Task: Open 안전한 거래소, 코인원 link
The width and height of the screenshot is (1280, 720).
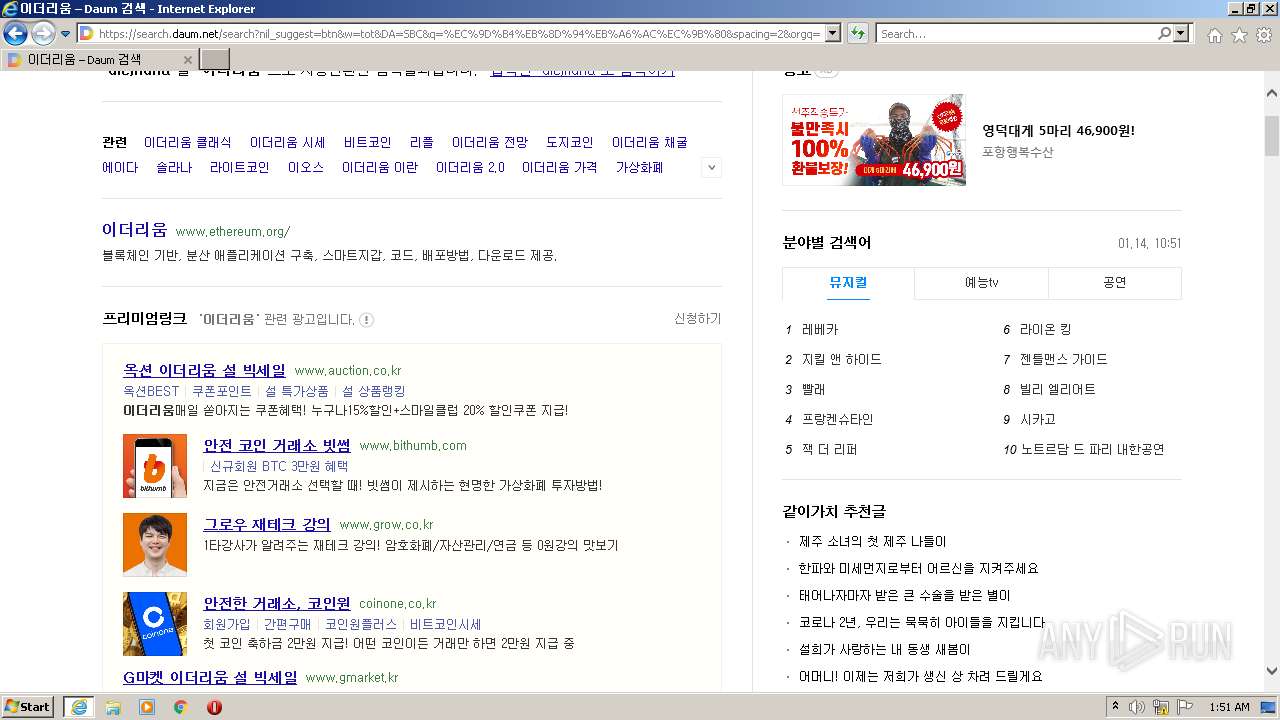Action: [277, 603]
